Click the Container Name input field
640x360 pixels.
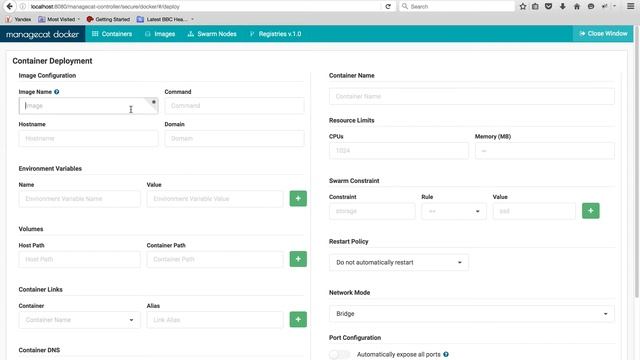471,96
